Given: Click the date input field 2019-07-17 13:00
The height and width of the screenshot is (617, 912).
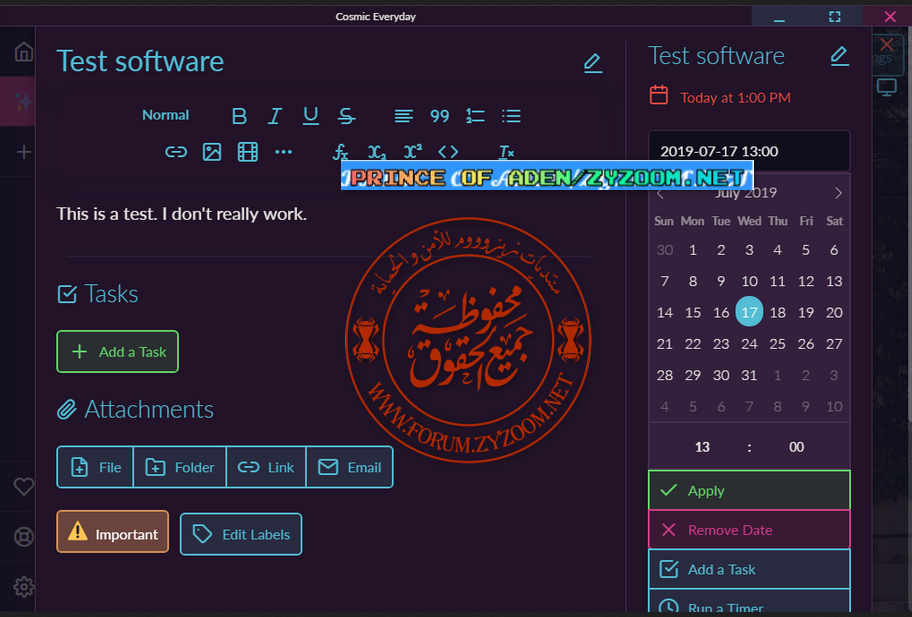Looking at the screenshot, I should (x=749, y=151).
